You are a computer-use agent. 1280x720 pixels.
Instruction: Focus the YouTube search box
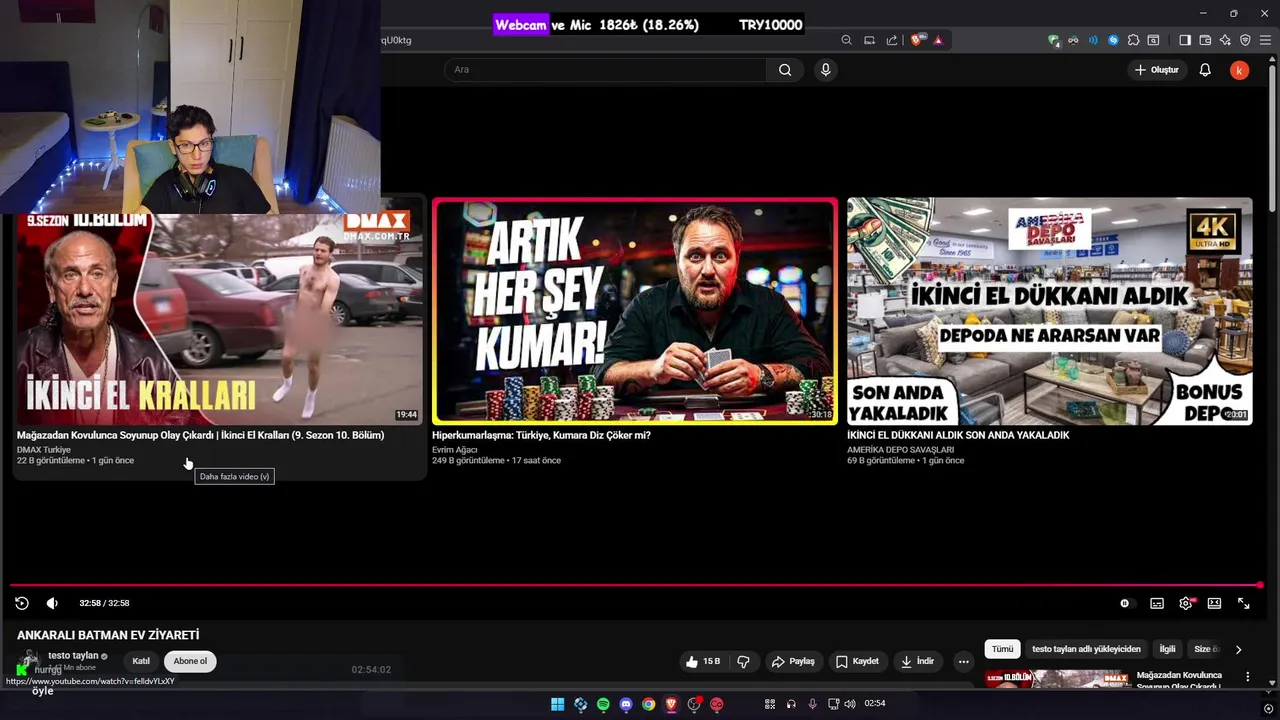click(605, 70)
